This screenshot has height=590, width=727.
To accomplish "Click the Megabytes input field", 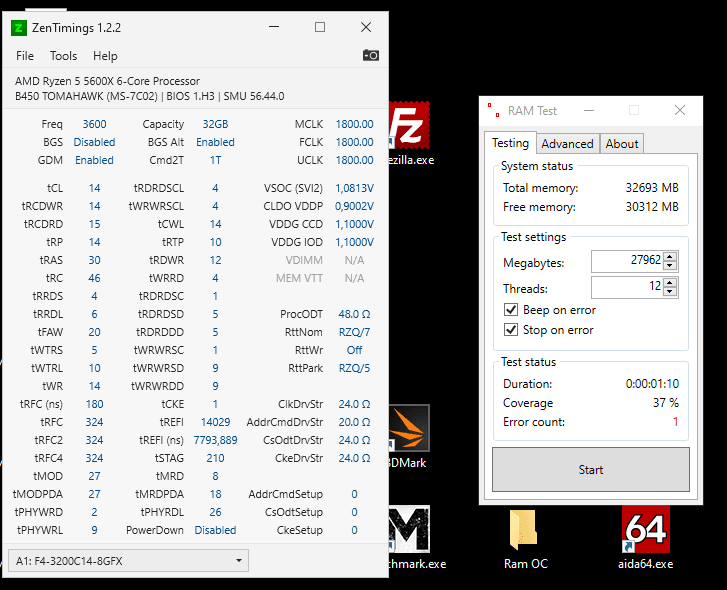I will [x=628, y=261].
